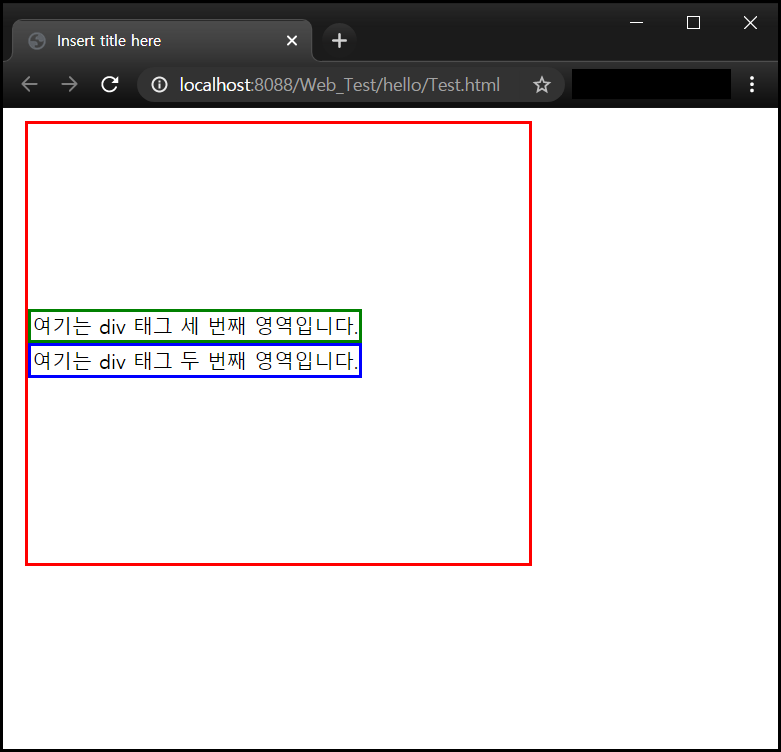Go forward to the next page

(x=69, y=85)
